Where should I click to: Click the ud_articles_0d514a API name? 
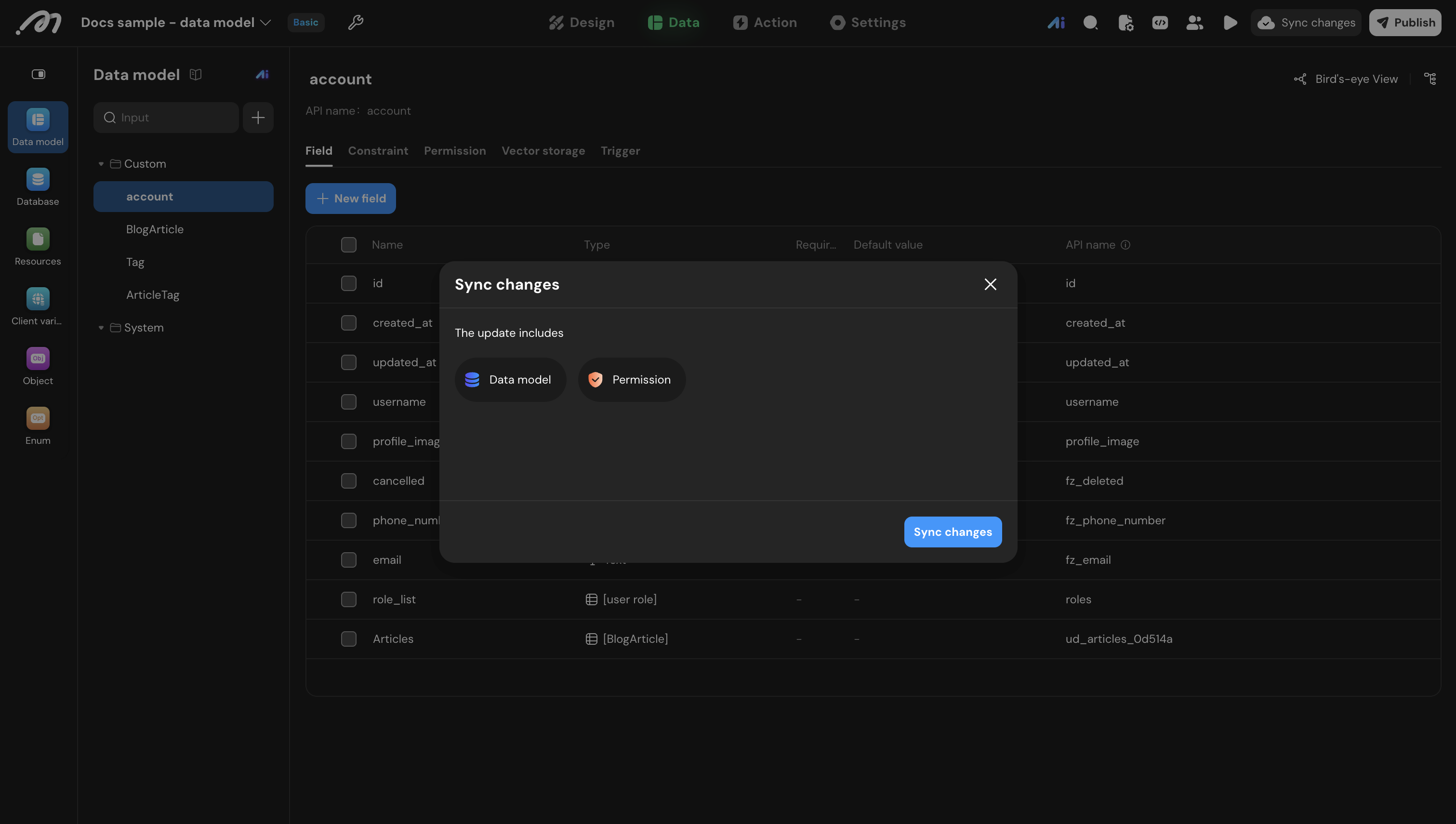click(1119, 639)
